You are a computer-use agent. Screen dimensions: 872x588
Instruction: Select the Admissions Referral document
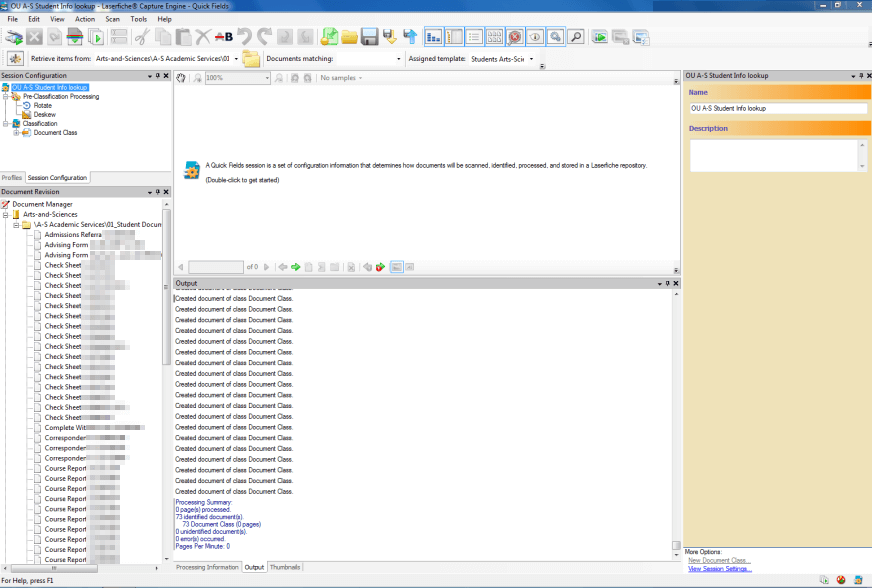pos(73,235)
